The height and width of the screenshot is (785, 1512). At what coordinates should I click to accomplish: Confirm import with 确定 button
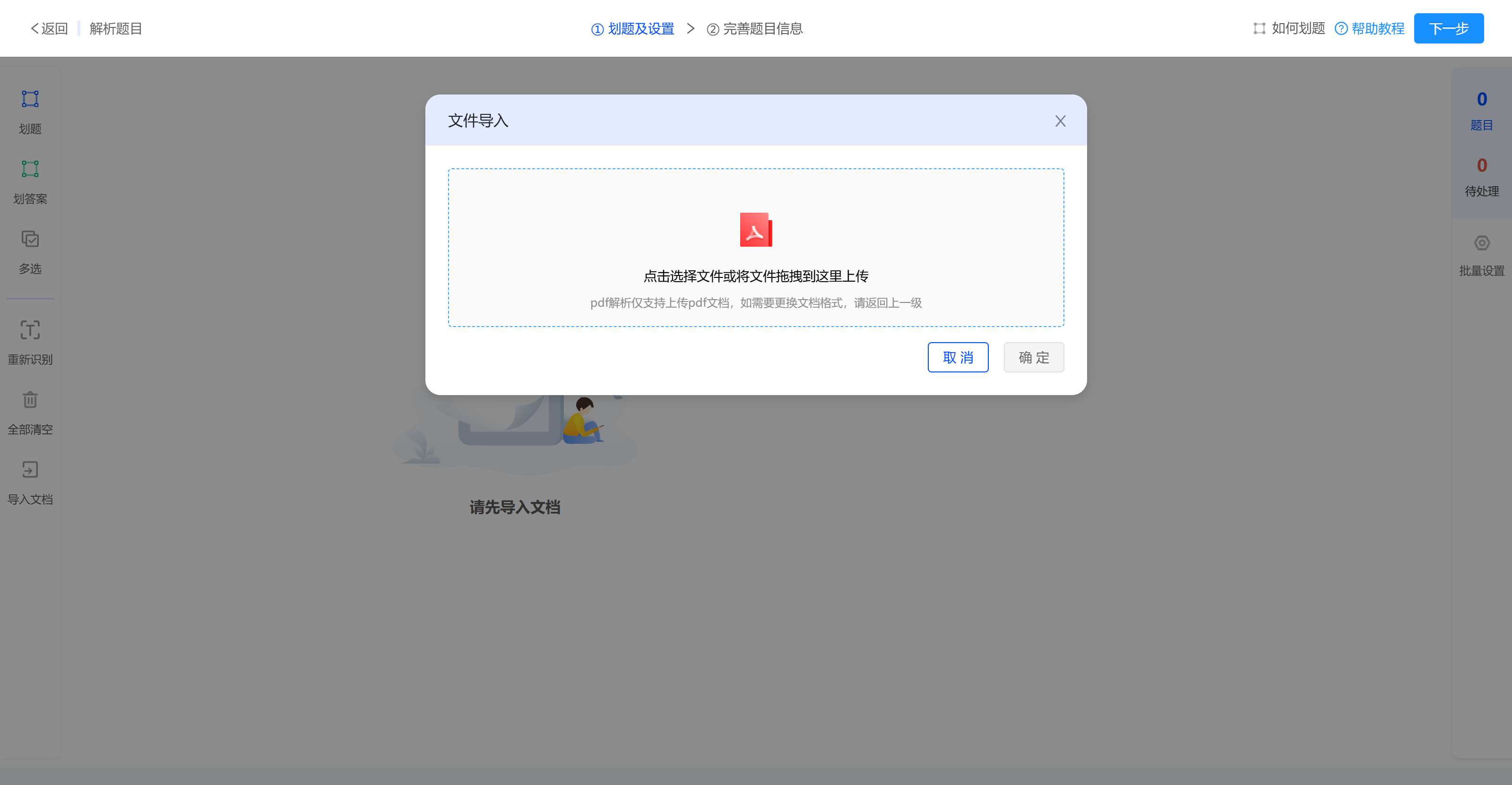tap(1034, 357)
